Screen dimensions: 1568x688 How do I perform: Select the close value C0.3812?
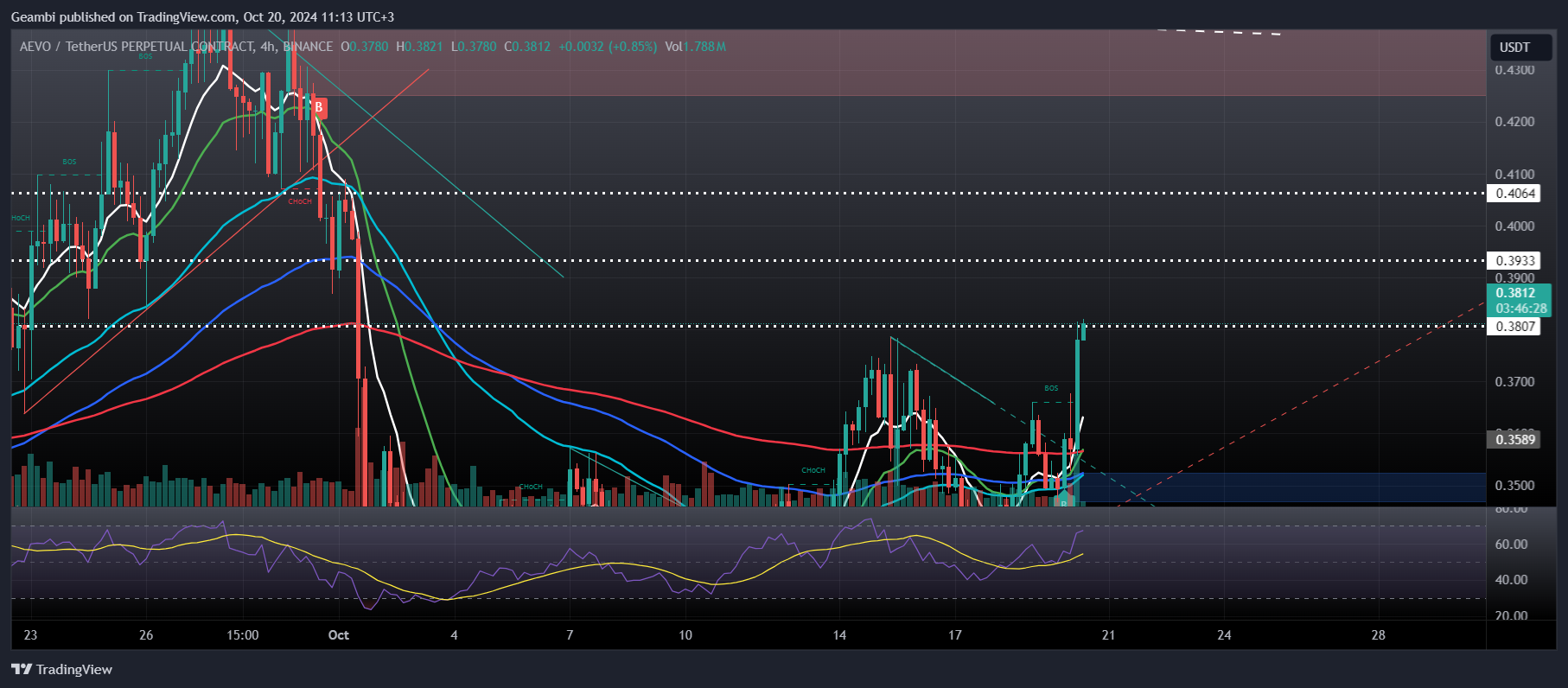click(527, 47)
